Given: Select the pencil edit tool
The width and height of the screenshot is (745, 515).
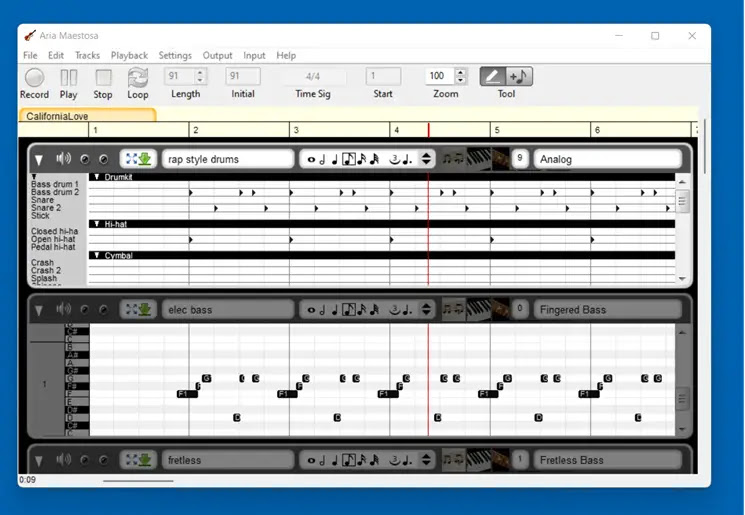Looking at the screenshot, I should click(493, 76).
